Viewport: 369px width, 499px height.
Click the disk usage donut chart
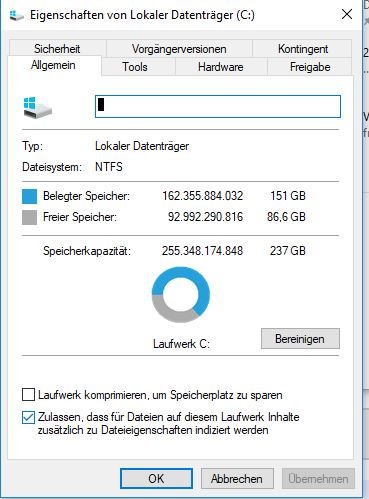coord(181,295)
